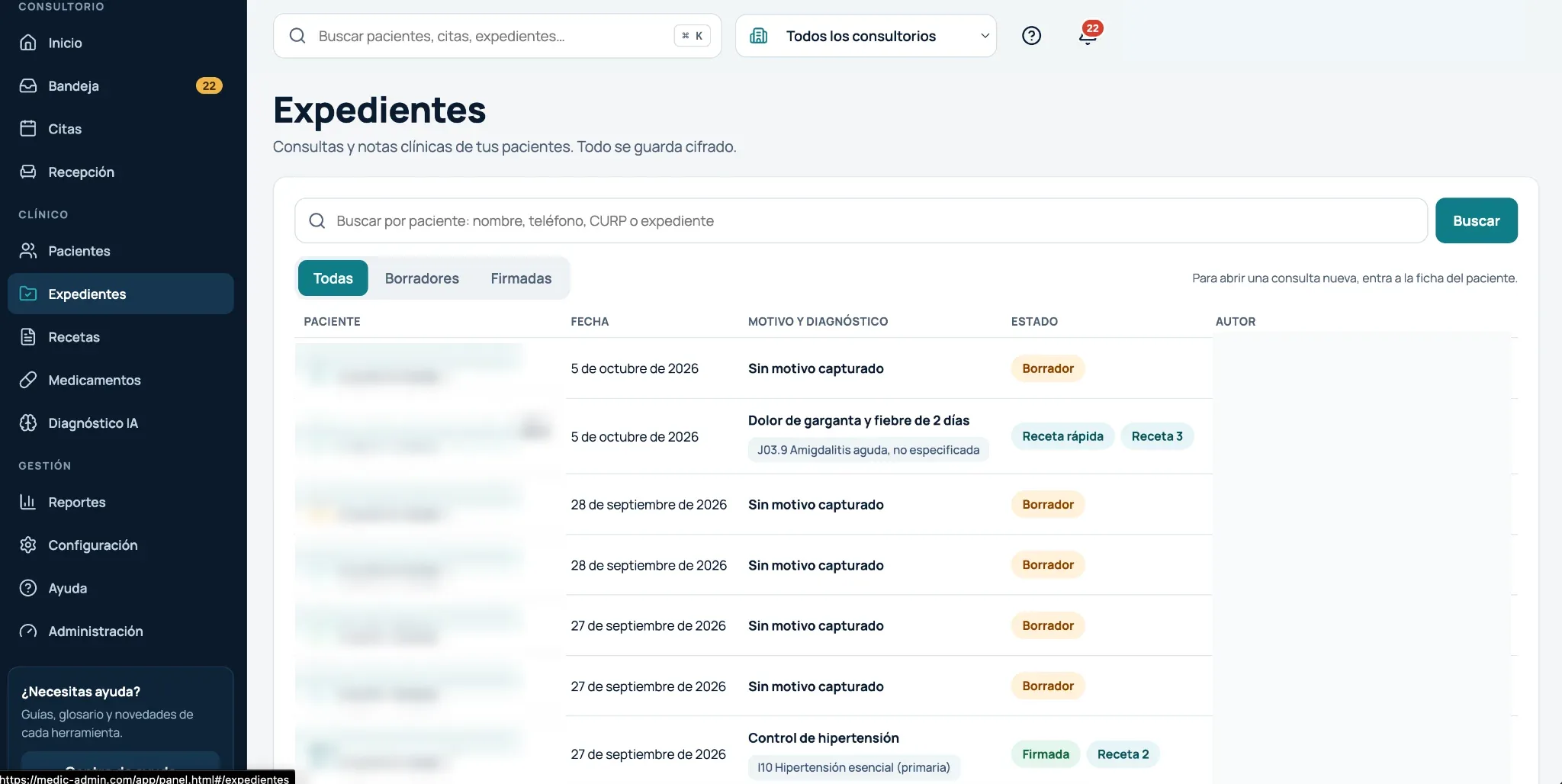Click the Medicamentos pill icon

pyautogui.click(x=28, y=380)
